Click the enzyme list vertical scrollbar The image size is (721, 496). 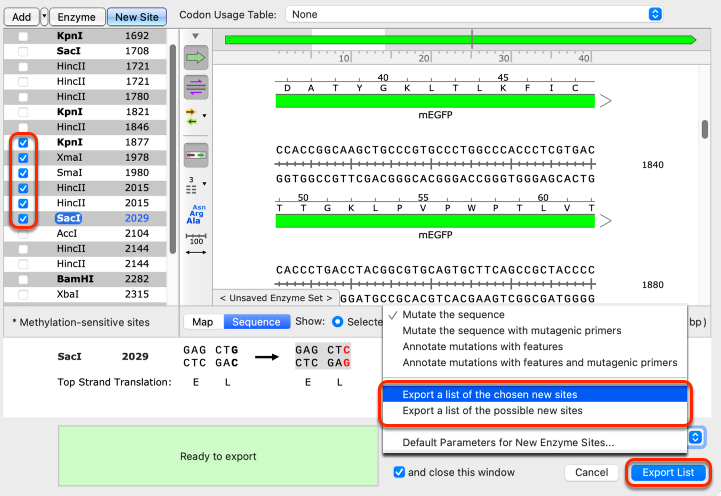click(173, 149)
